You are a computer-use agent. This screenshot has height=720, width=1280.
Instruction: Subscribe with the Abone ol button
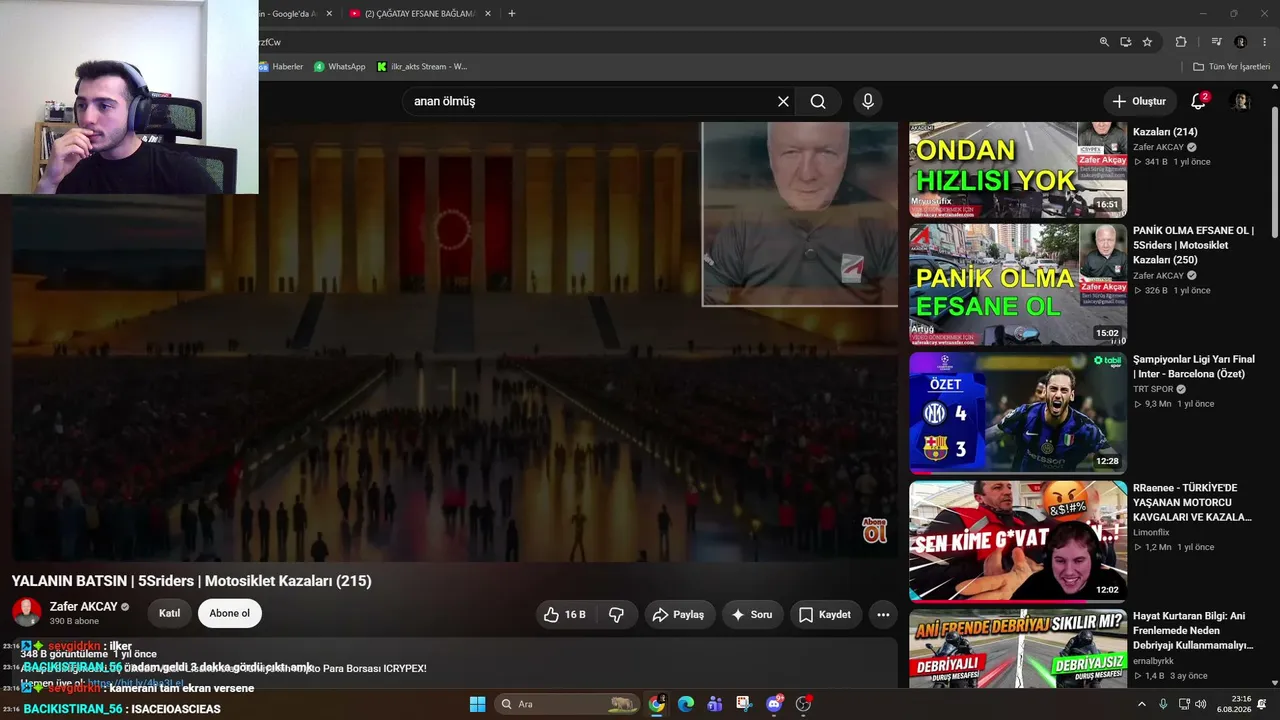(230, 613)
